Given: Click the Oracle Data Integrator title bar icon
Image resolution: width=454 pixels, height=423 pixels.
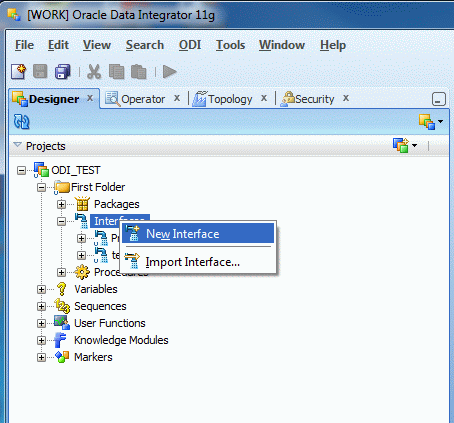Looking at the screenshot, I should 14,15.
